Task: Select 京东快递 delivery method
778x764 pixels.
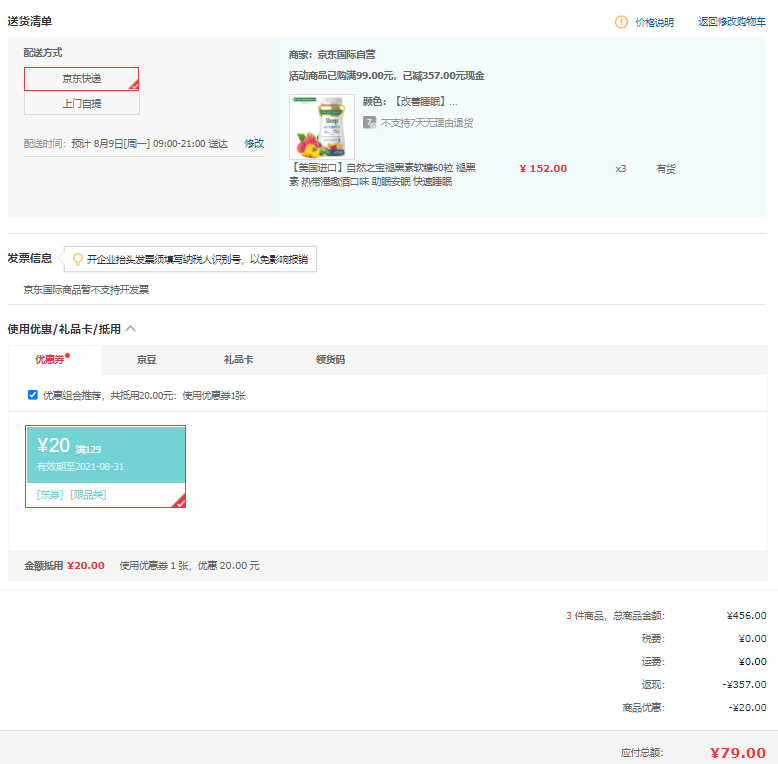Action: (82, 79)
